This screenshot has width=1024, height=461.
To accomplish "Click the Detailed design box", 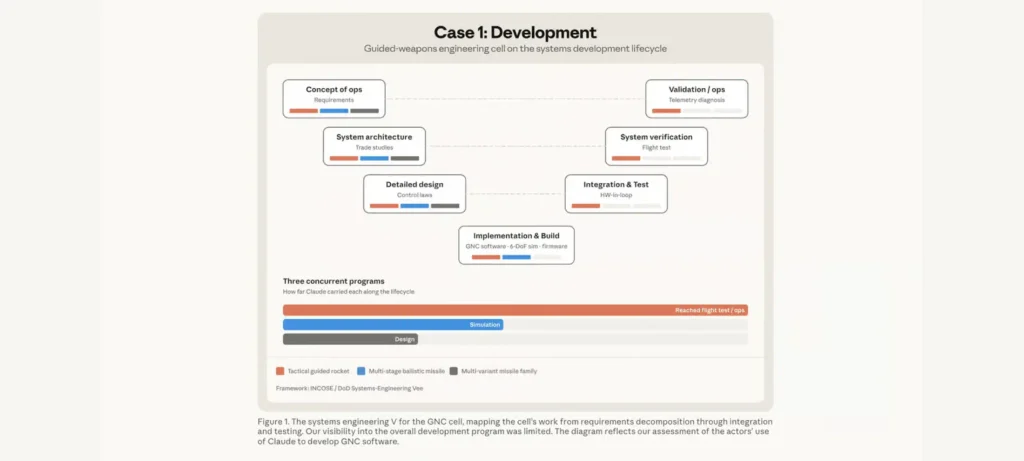I will click(x=415, y=194).
